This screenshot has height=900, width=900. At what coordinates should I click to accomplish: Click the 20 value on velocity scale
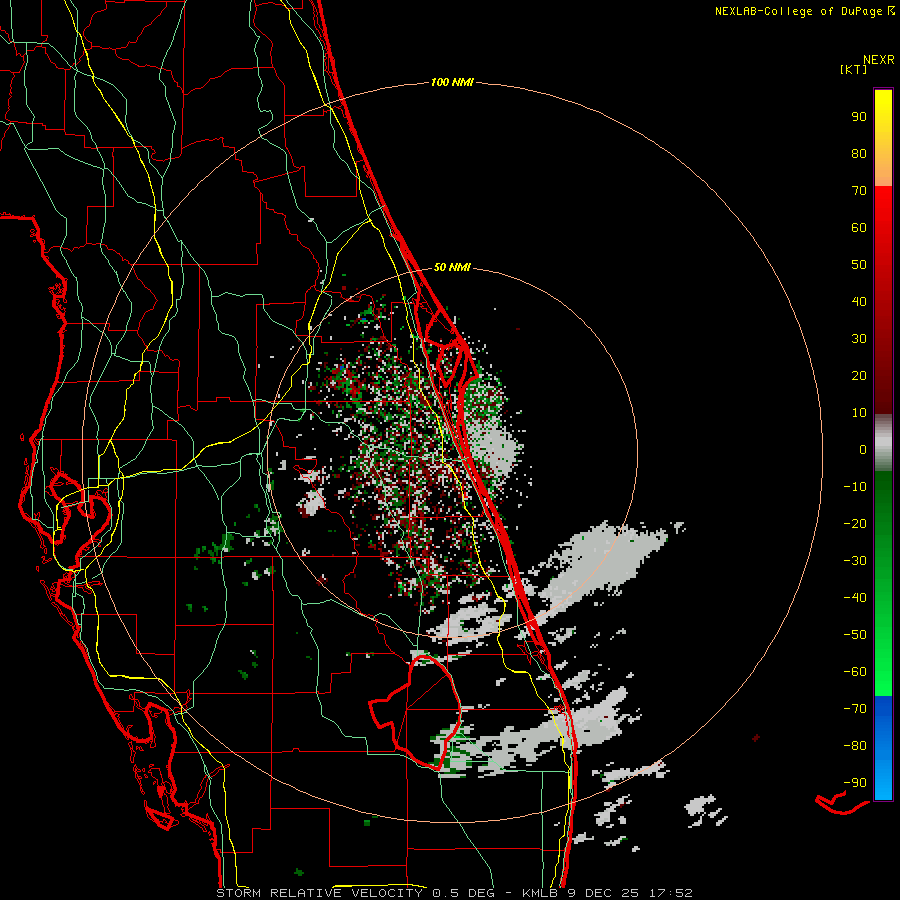(x=859, y=376)
